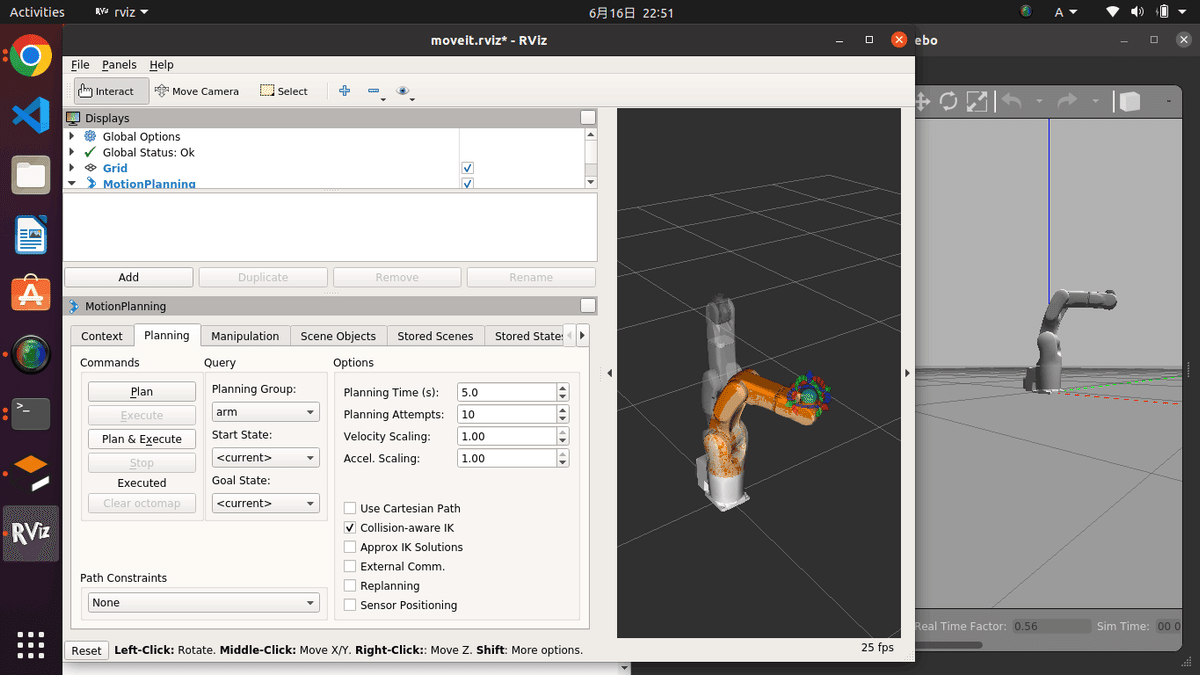Select the Interact tool

111,91
